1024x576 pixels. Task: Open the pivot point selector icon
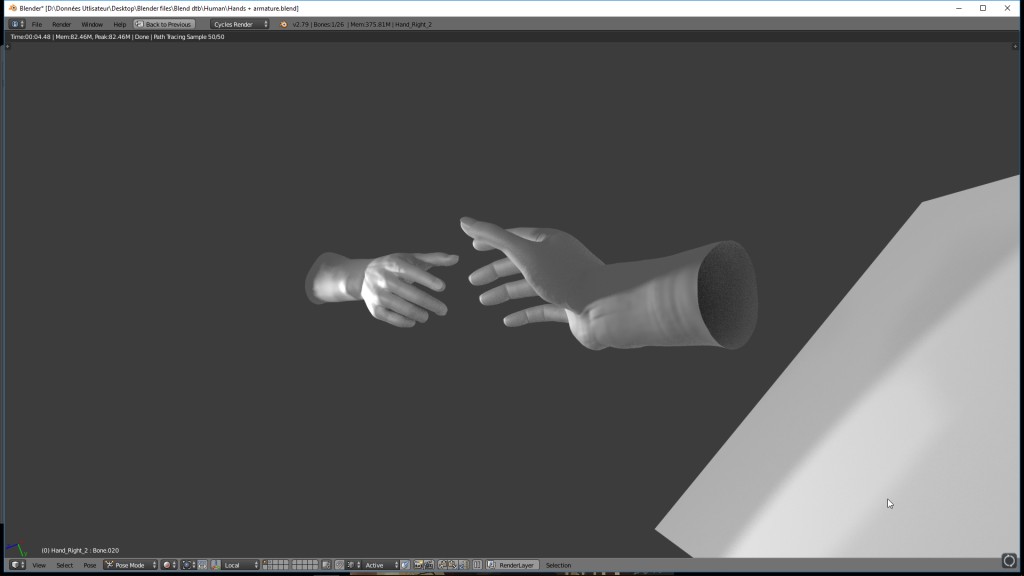tap(188, 565)
